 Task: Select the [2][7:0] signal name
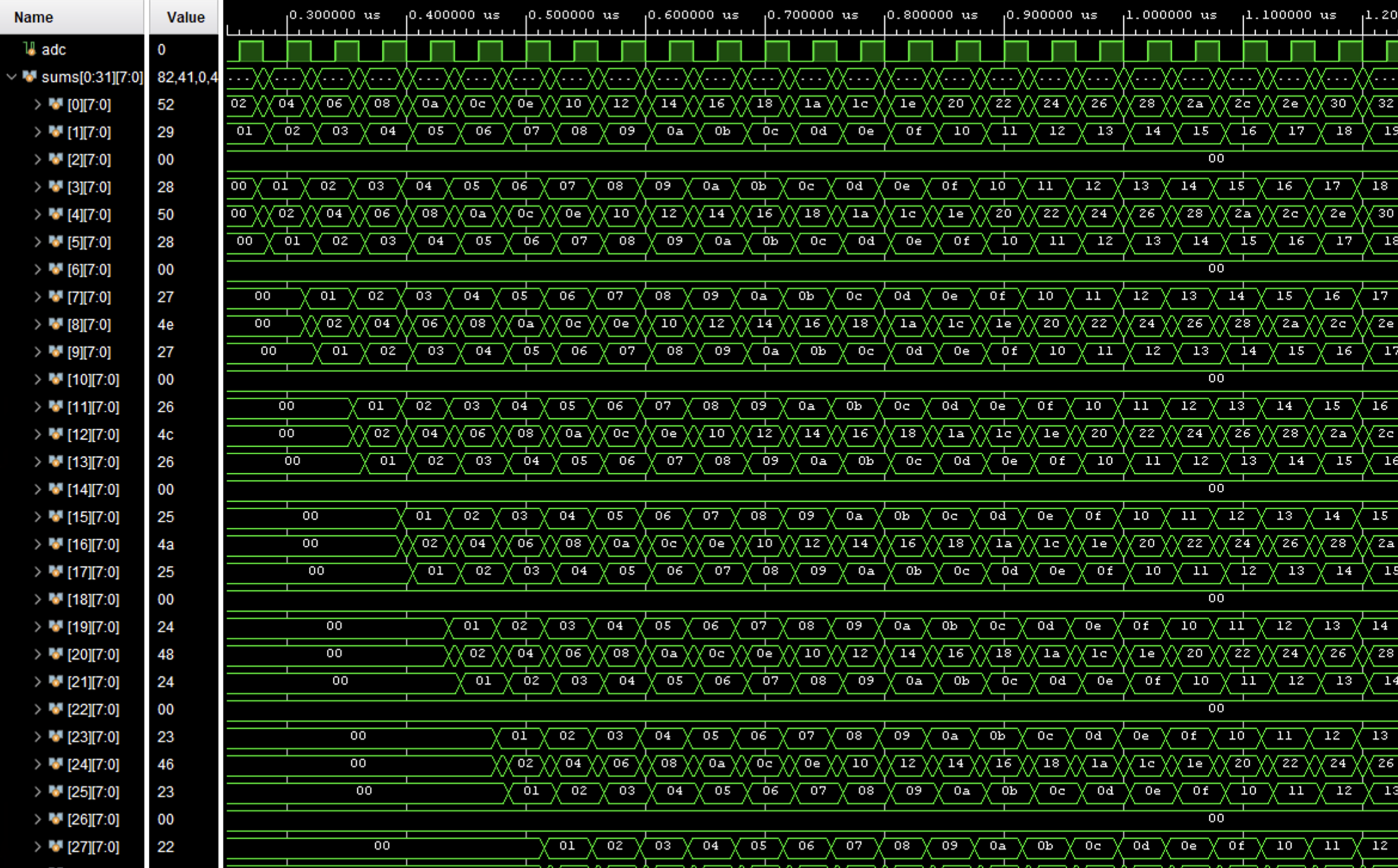tap(89, 160)
